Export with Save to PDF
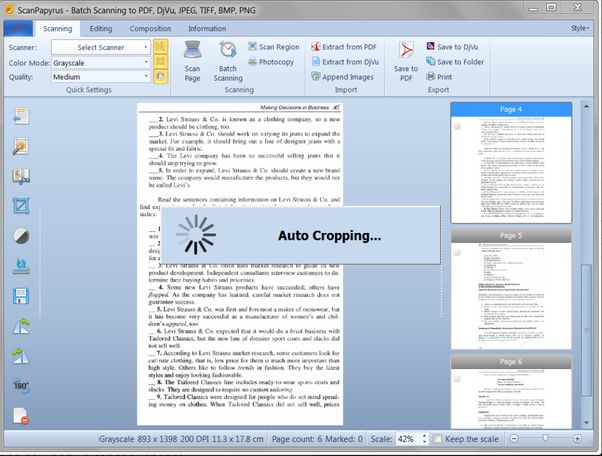The width and height of the screenshot is (602, 456). pyautogui.click(x=406, y=61)
